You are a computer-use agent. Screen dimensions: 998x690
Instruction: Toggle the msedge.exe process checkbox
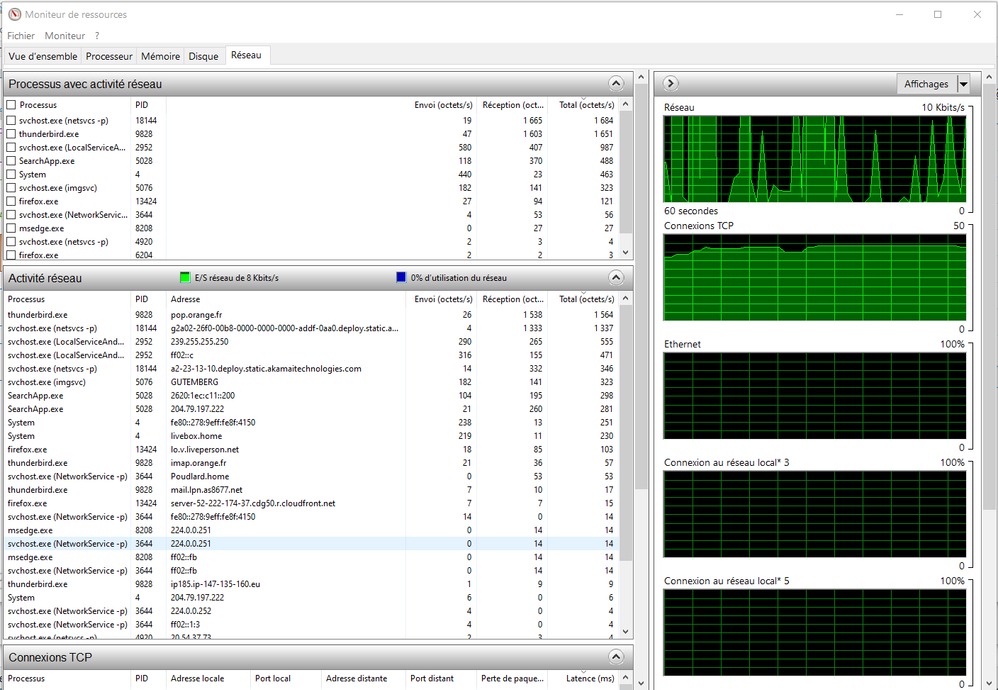tap(12, 228)
